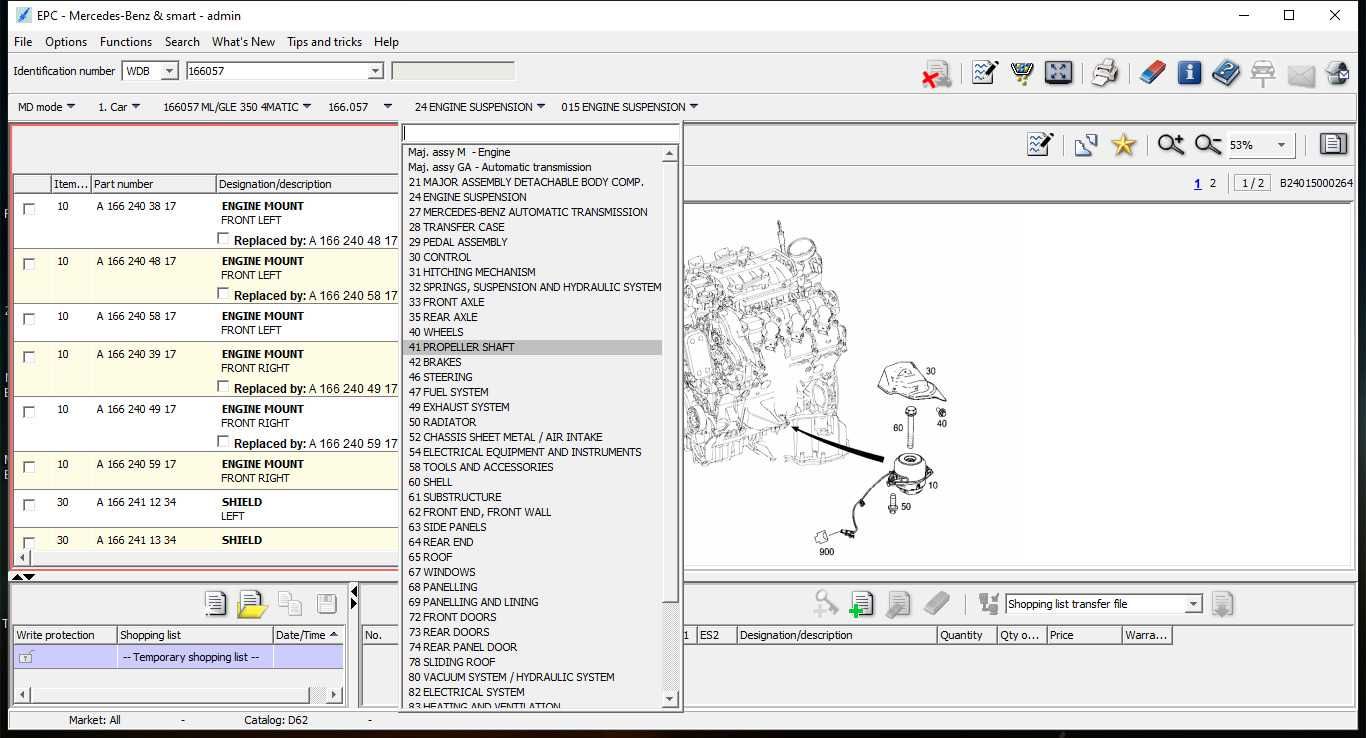
Task: Click the search field above the group list
Action: 540,133
